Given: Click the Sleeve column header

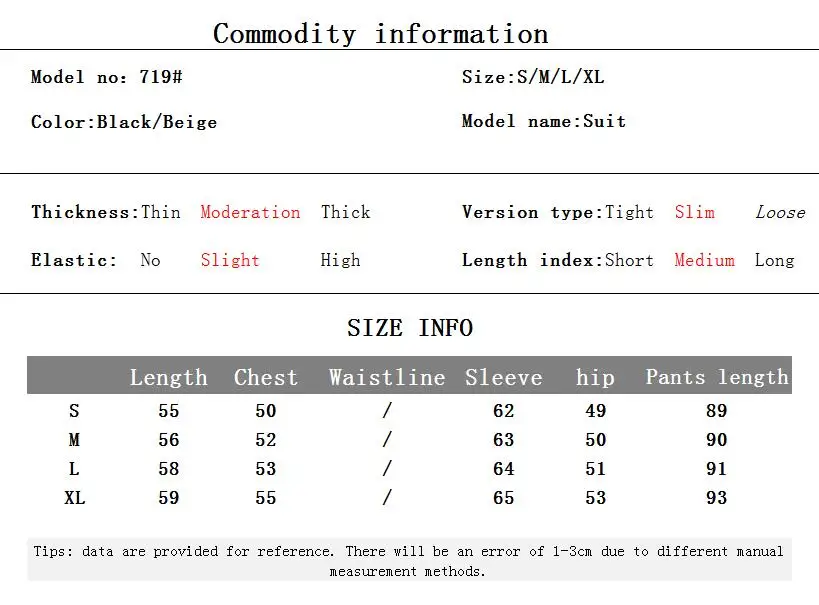Looking at the screenshot, I should (504, 377).
